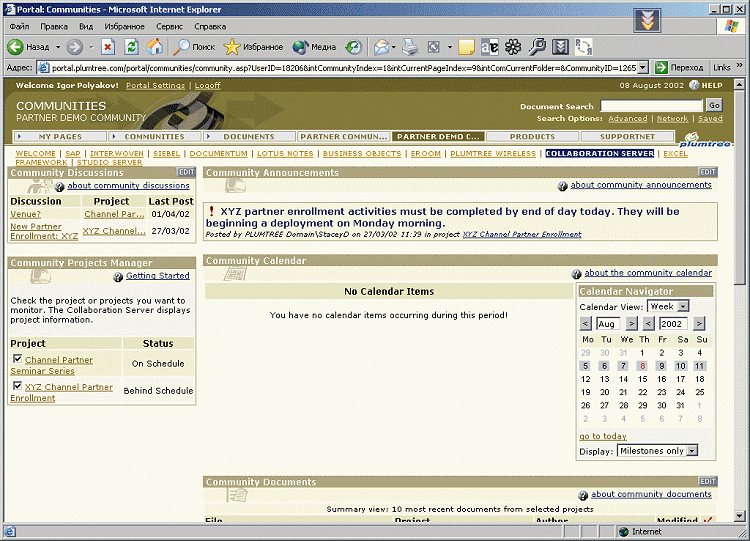750x541 pixels.
Task: Click the calendar year 2002 field
Action: [673, 324]
